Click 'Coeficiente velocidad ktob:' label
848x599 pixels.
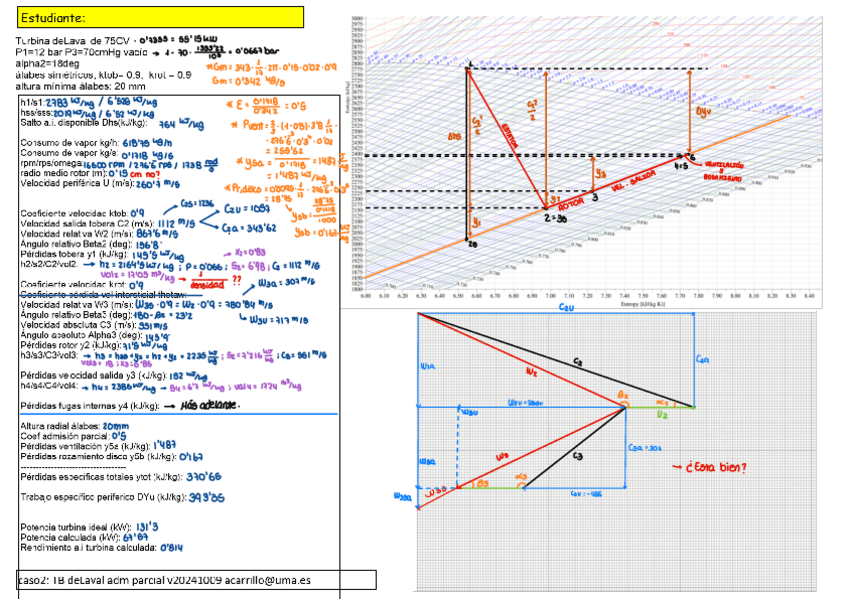click(74, 214)
